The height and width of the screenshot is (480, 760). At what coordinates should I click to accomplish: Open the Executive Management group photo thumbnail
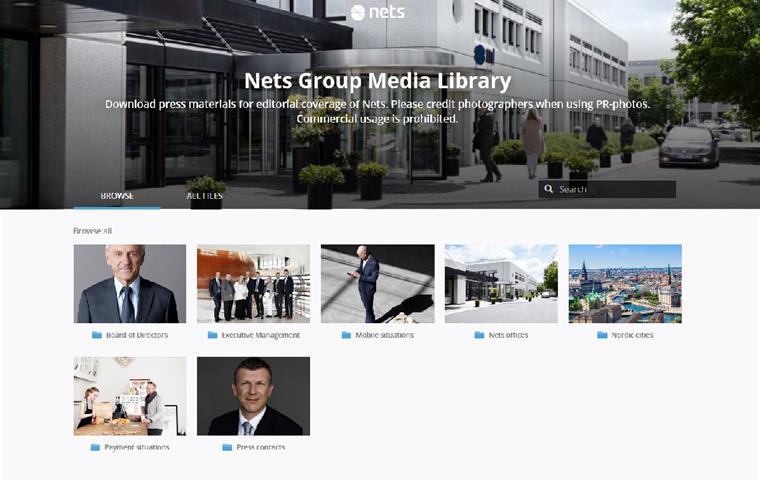tap(253, 284)
